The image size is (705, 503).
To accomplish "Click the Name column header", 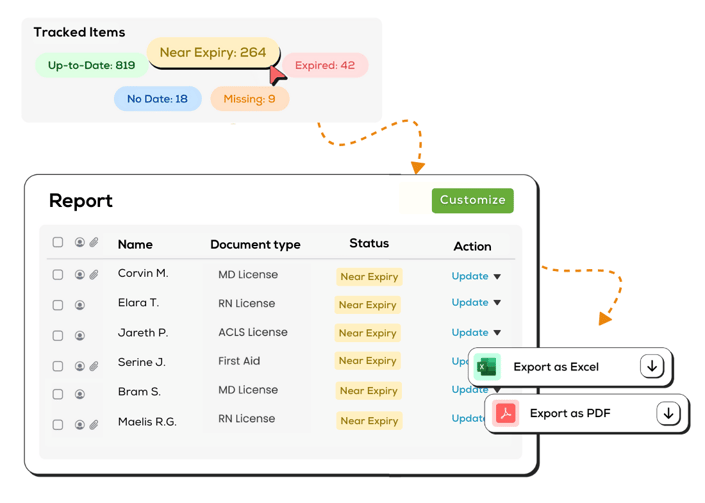I will click(x=135, y=245).
